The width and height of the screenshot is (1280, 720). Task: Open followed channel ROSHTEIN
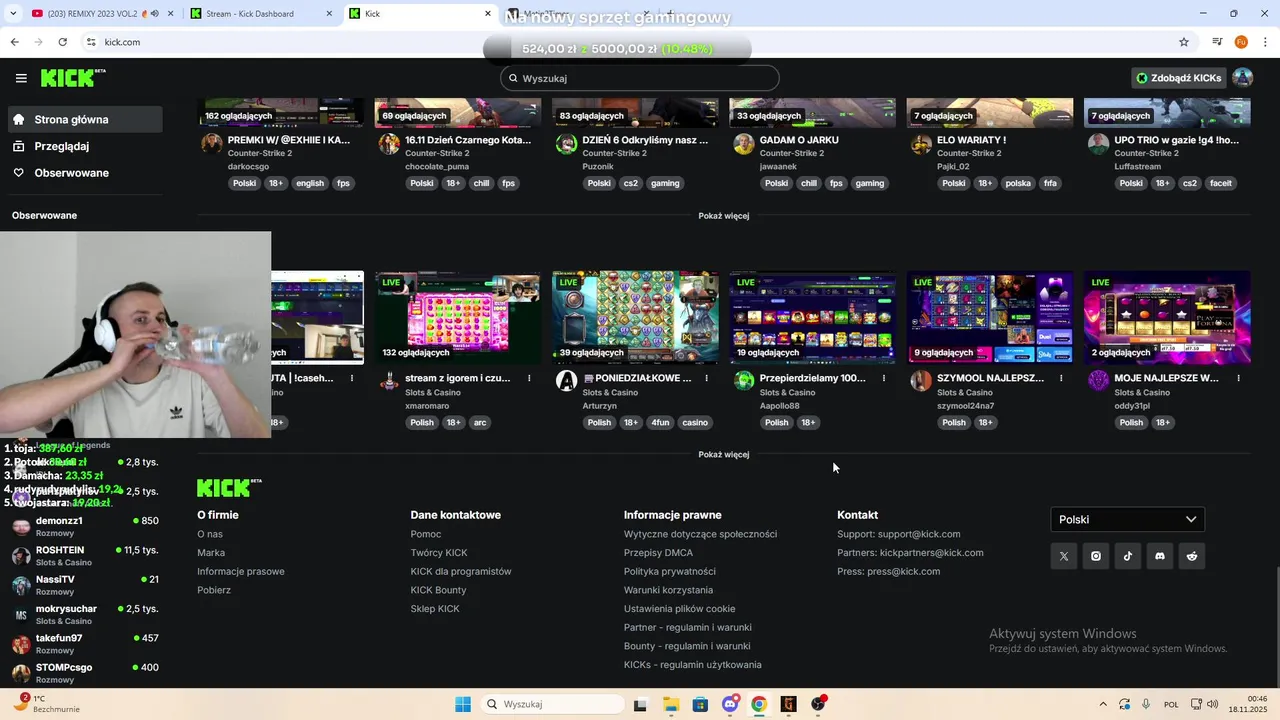85,555
